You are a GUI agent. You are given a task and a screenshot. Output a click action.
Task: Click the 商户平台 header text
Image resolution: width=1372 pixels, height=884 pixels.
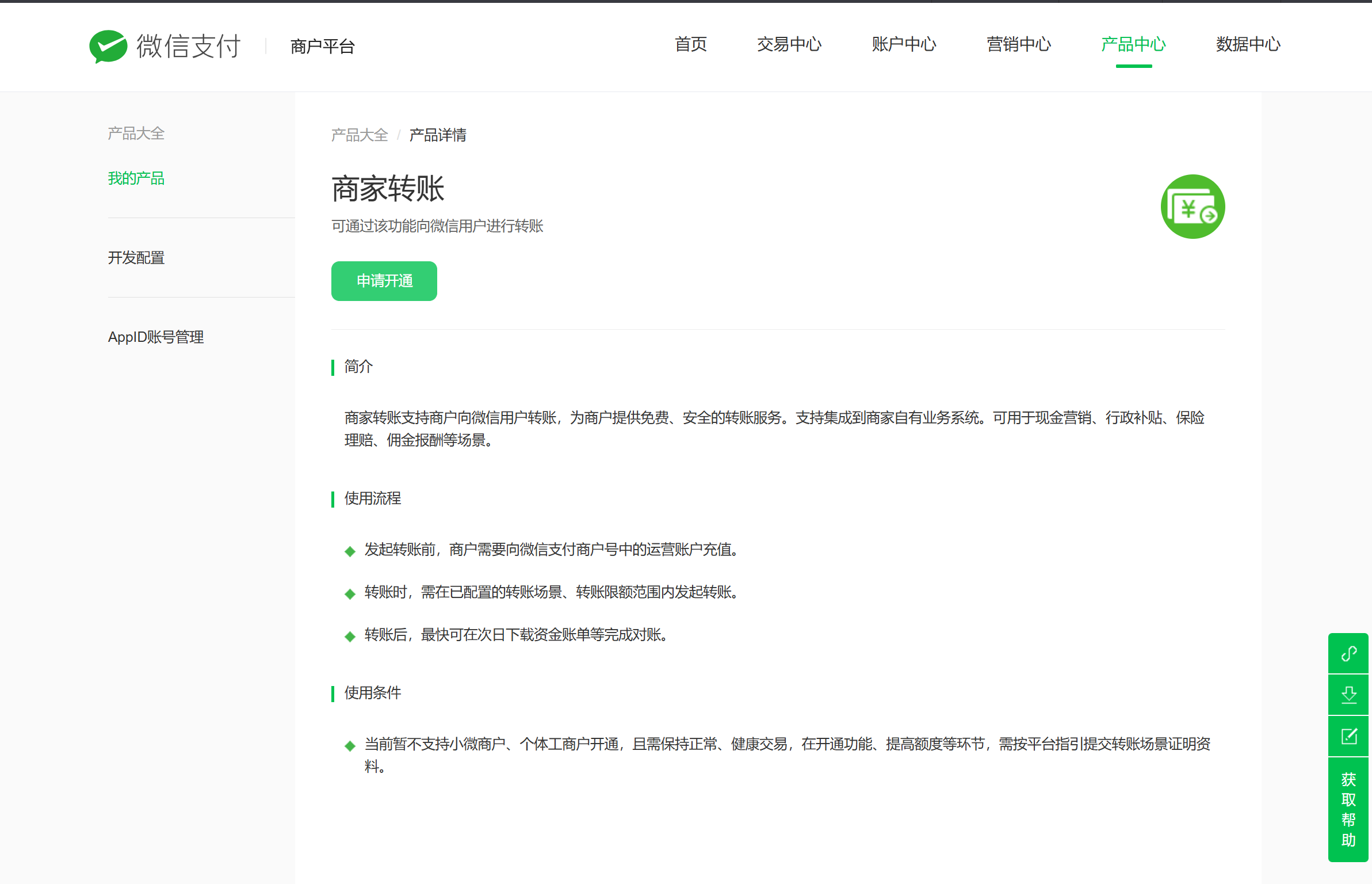click(x=323, y=46)
